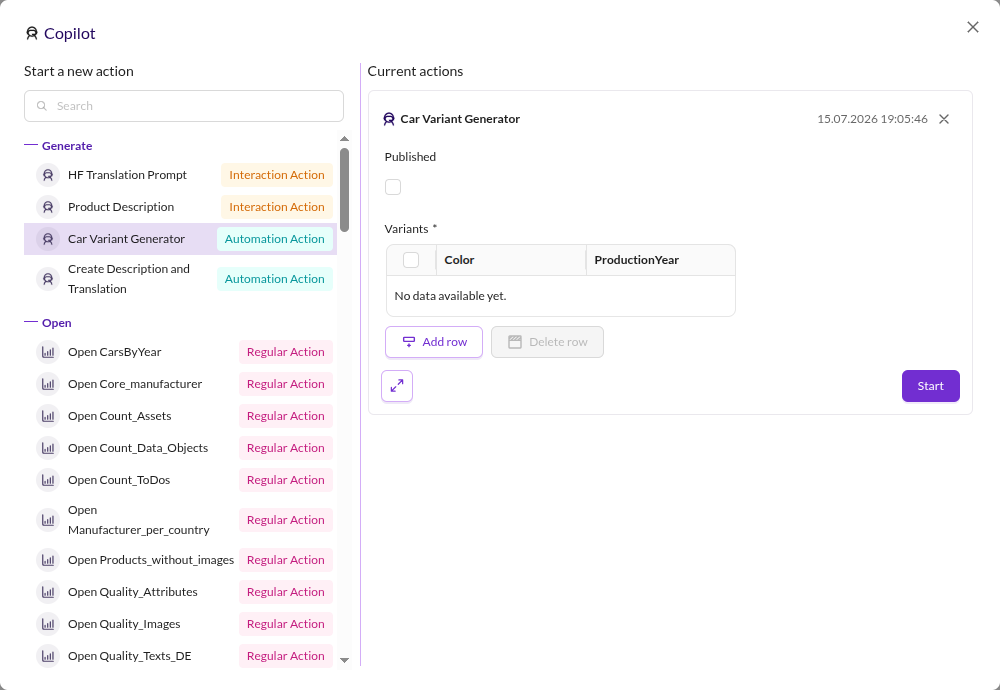Screen dimensions: 1000x690
Task: Click the search magnifier icon
Action: [41, 106]
